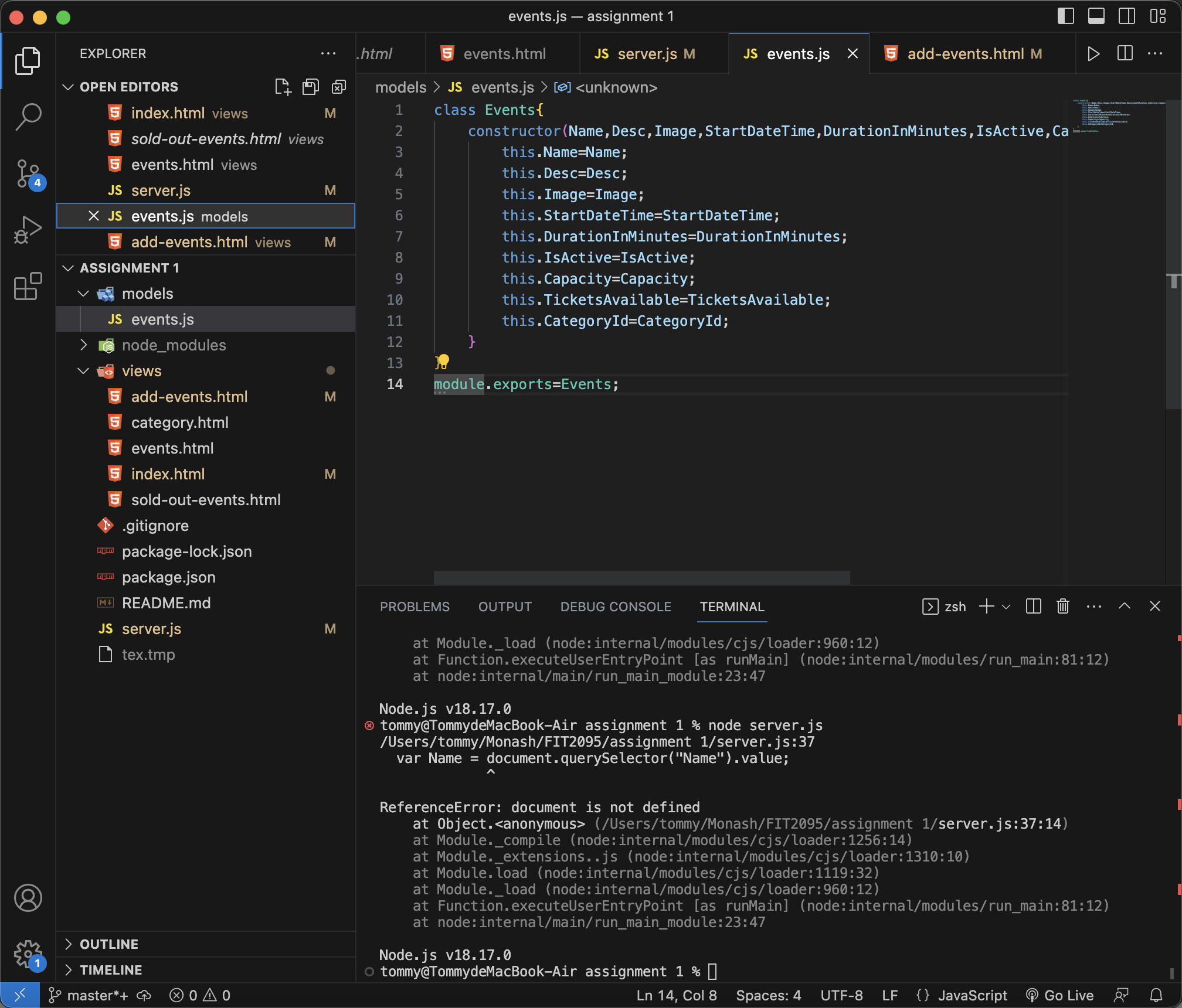Click Go Live in status bar
1182x1008 pixels.
click(x=1060, y=995)
